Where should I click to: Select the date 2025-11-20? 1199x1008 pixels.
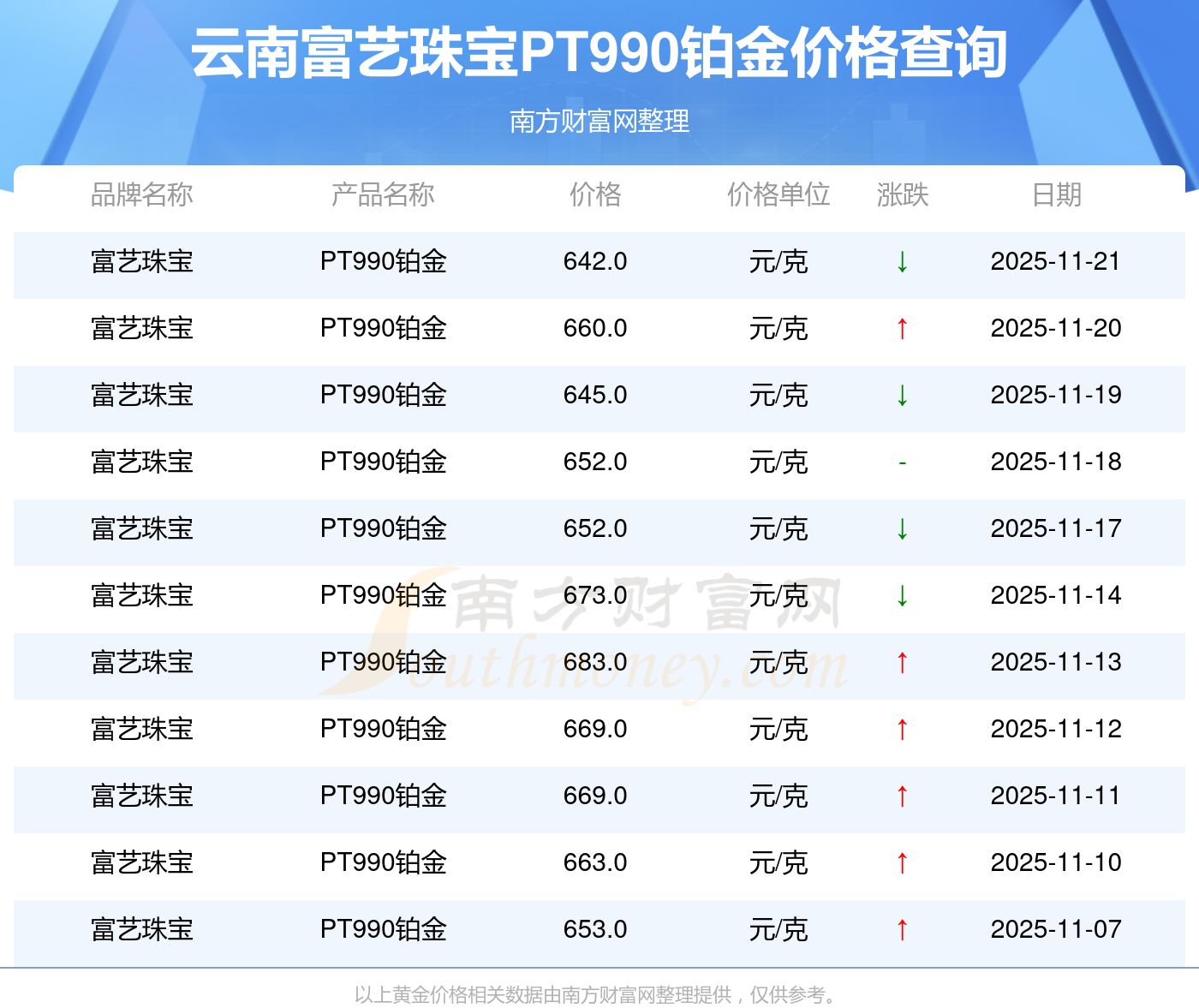(1056, 328)
